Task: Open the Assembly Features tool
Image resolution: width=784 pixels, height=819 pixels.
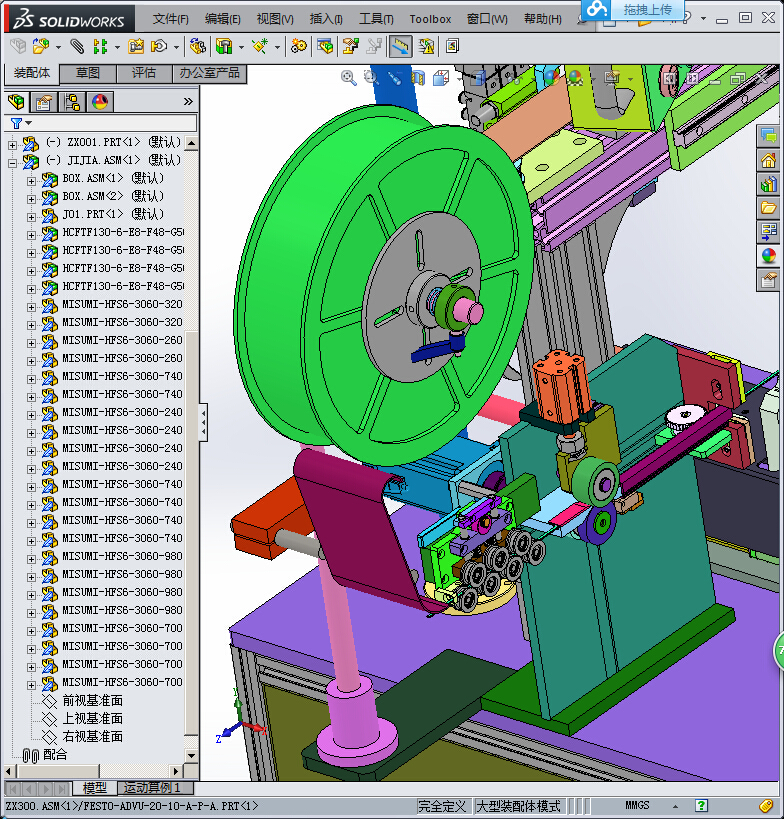Action: [x=224, y=46]
